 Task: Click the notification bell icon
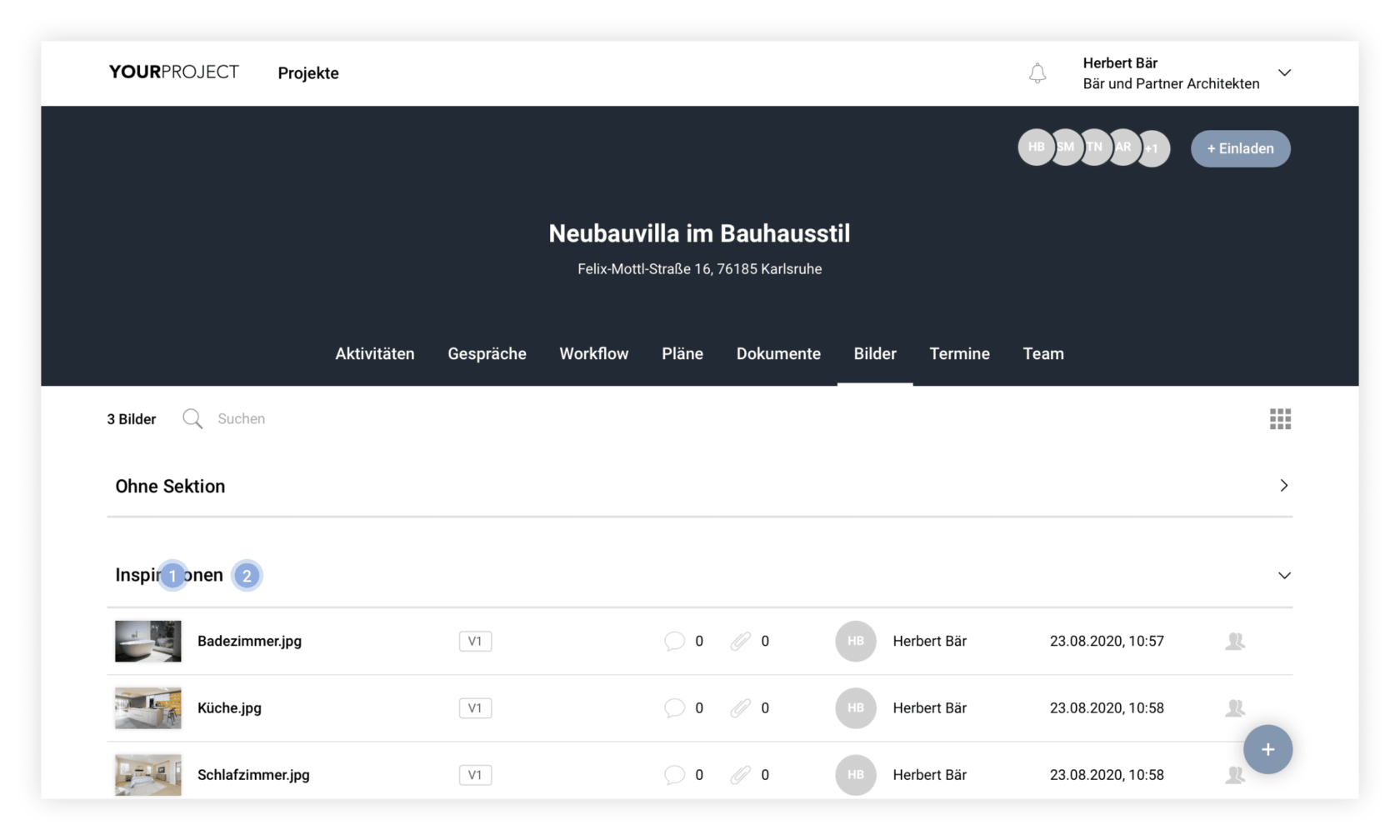[1037, 73]
